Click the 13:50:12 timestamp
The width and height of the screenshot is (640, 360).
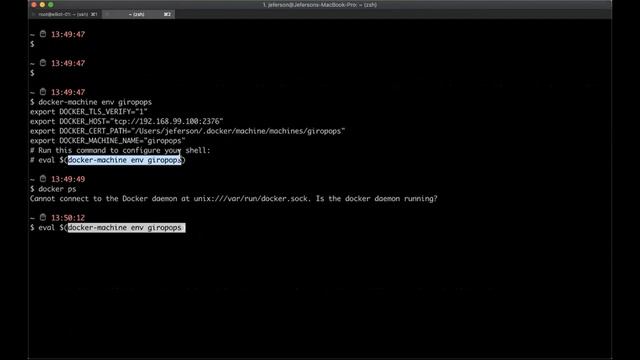click(68, 218)
